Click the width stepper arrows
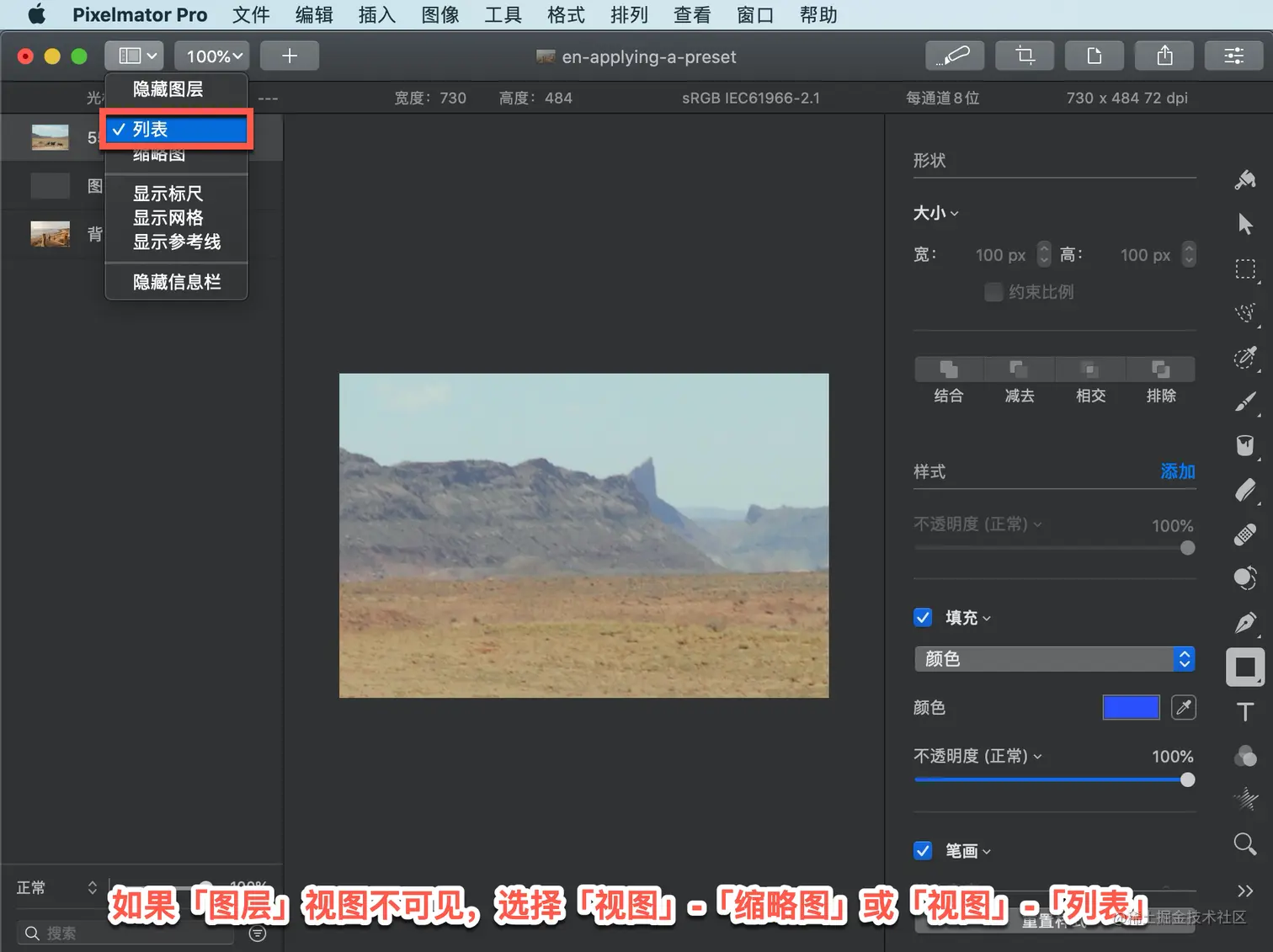 (1044, 254)
